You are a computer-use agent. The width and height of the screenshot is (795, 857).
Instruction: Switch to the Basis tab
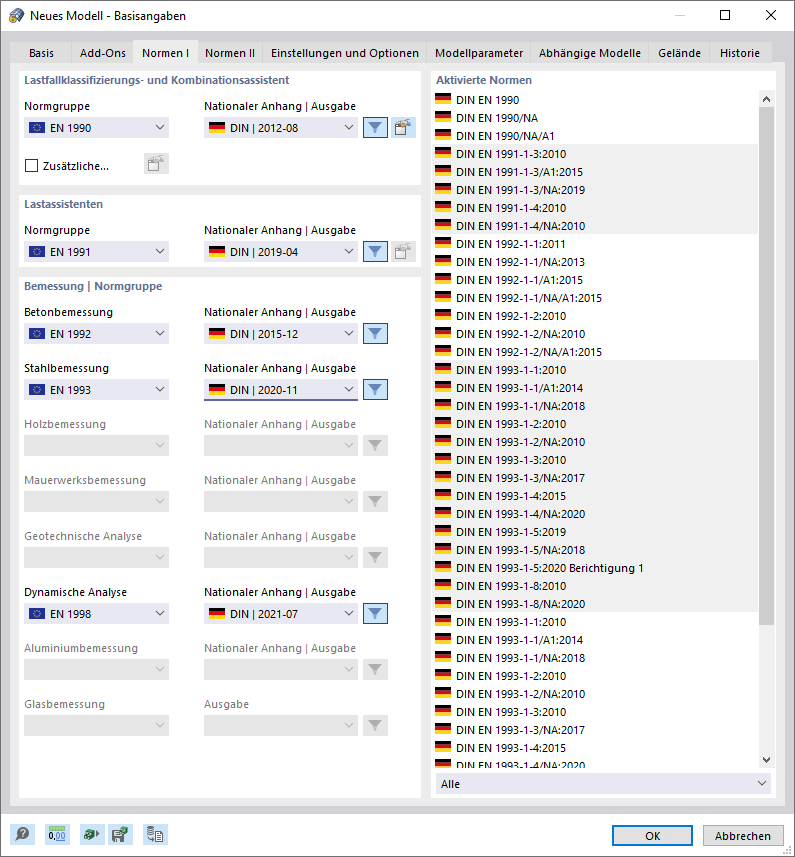[x=41, y=53]
